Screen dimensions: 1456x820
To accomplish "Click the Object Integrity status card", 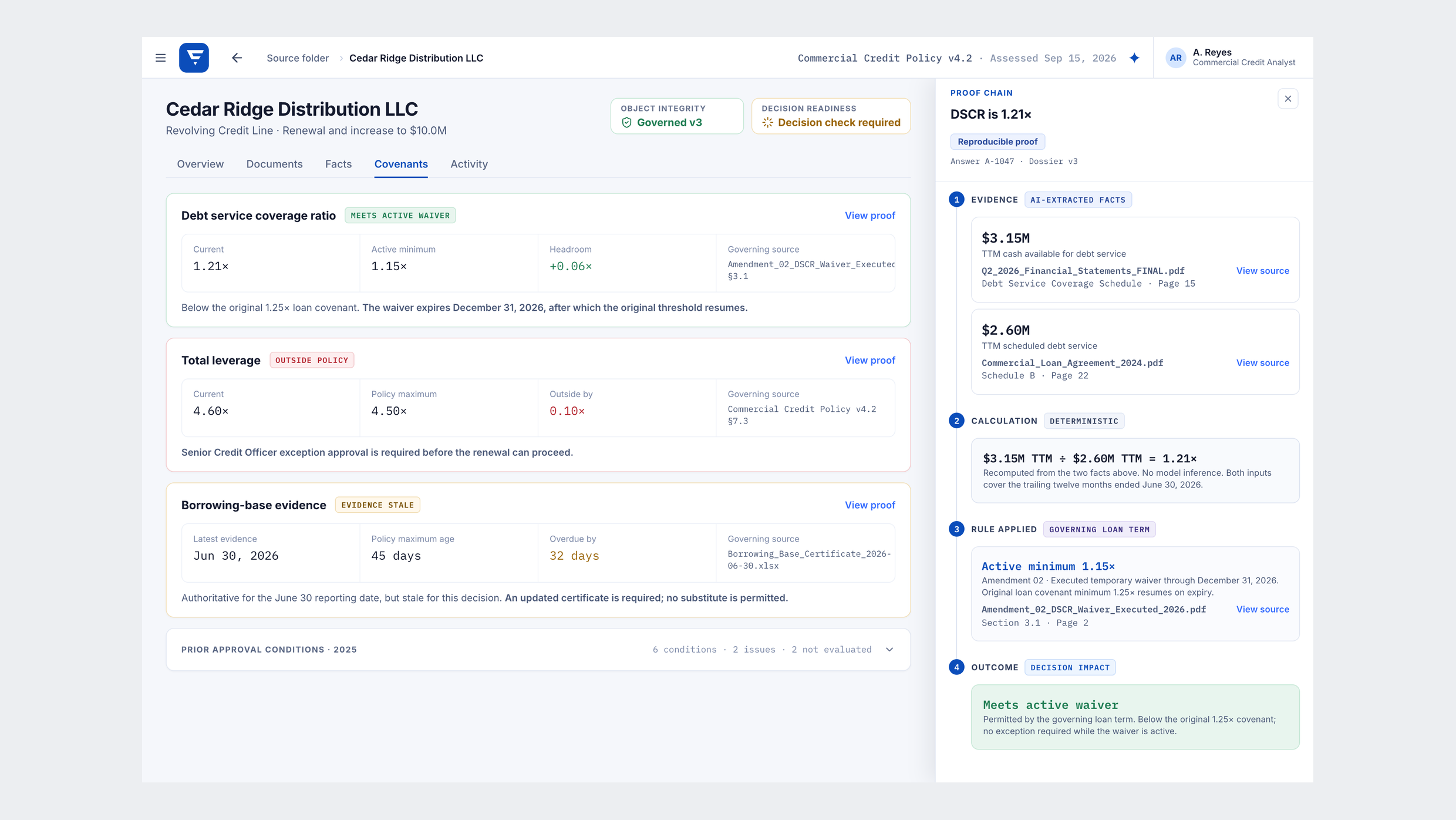I will (677, 116).
